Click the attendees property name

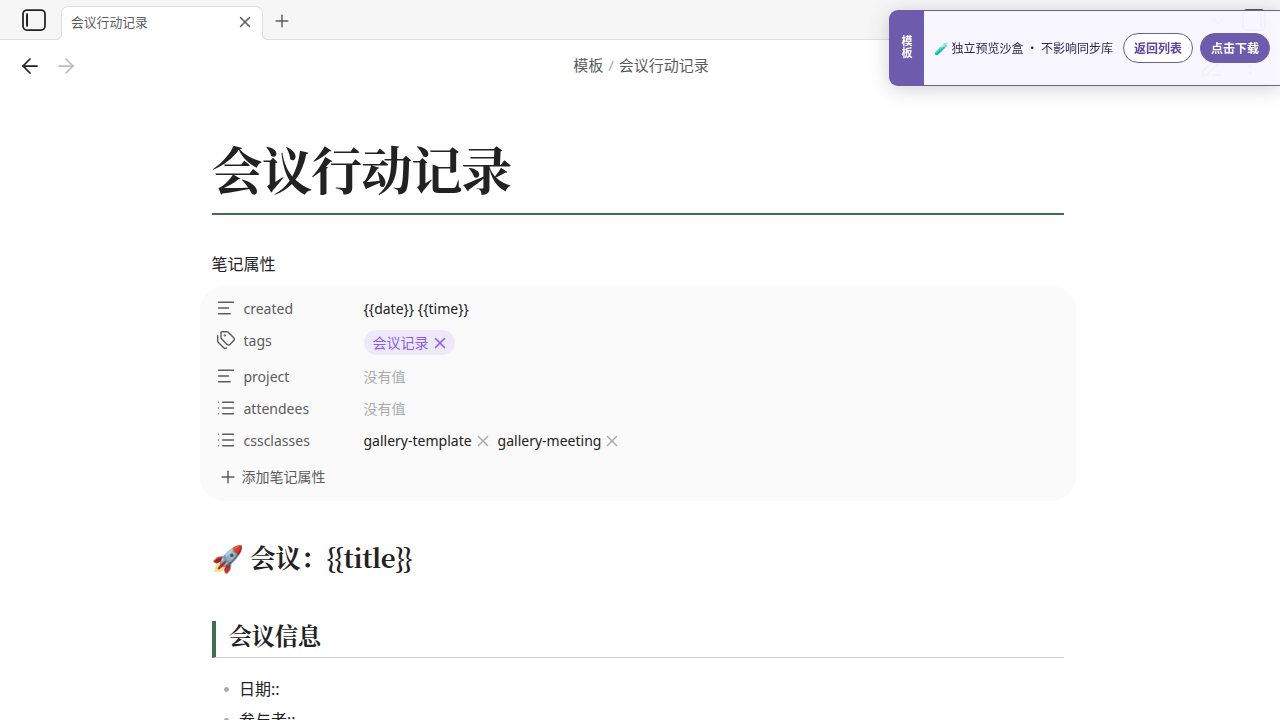276,408
